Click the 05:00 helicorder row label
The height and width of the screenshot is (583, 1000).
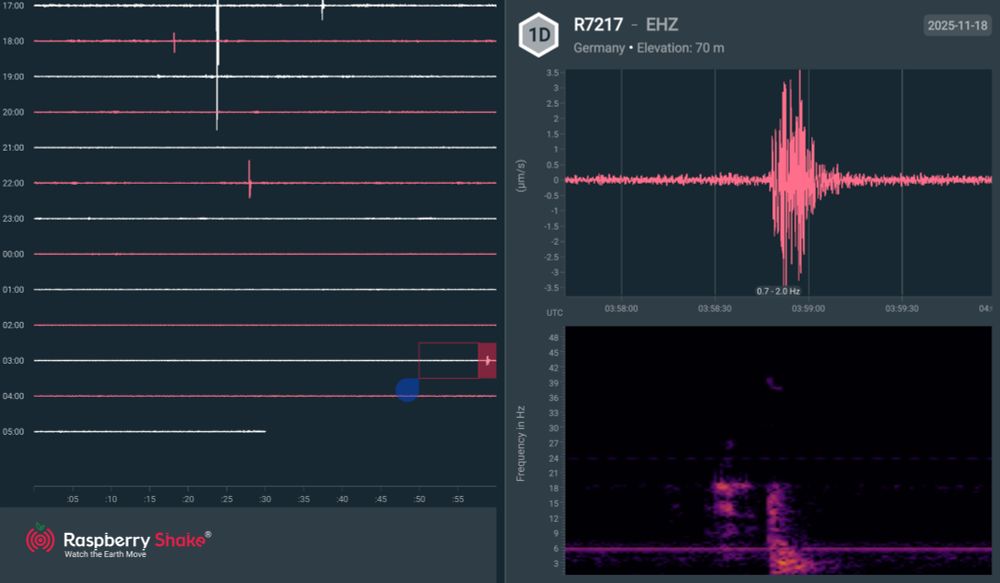click(x=14, y=431)
